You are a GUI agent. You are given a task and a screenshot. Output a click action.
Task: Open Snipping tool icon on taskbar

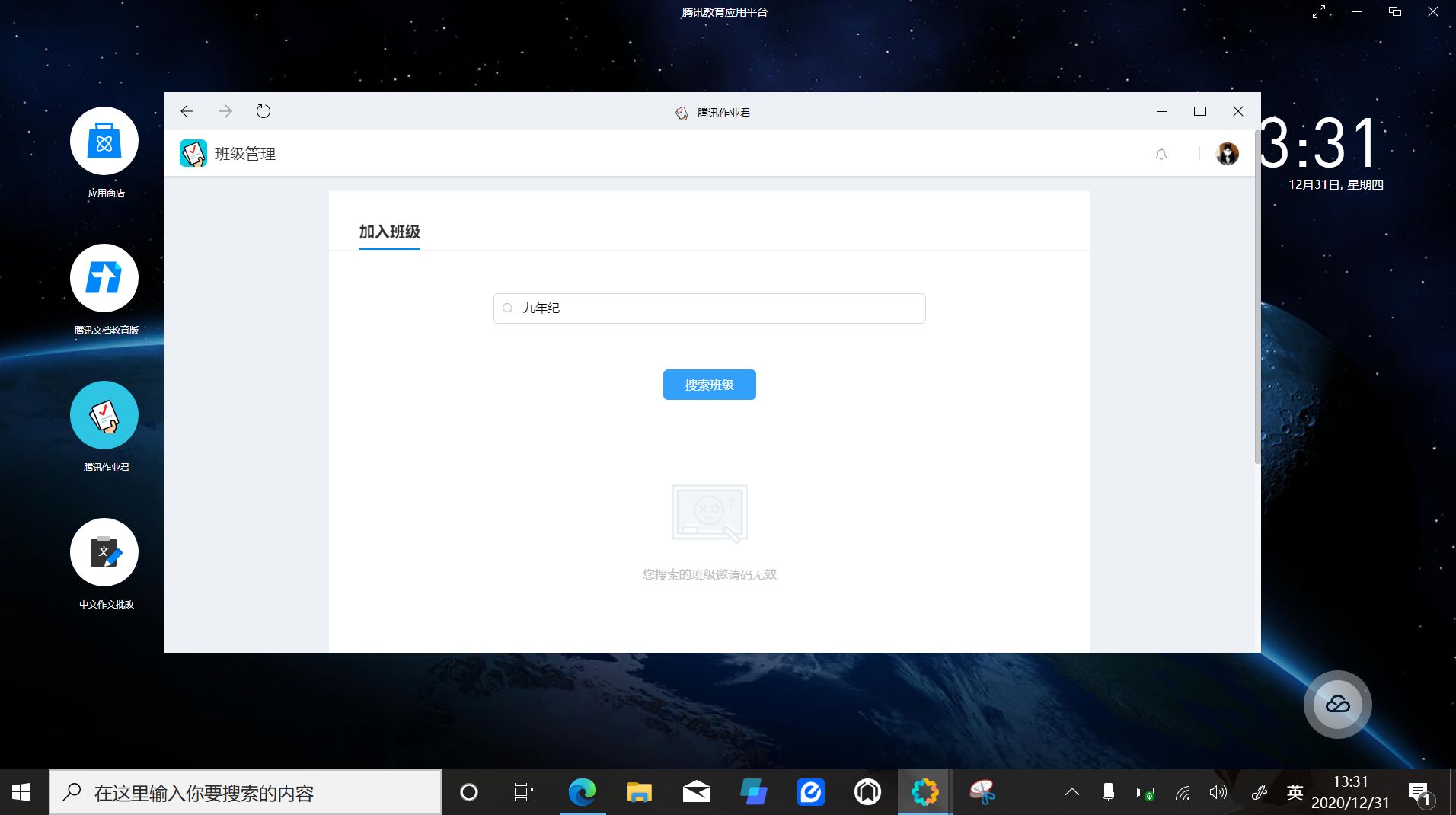click(x=982, y=792)
